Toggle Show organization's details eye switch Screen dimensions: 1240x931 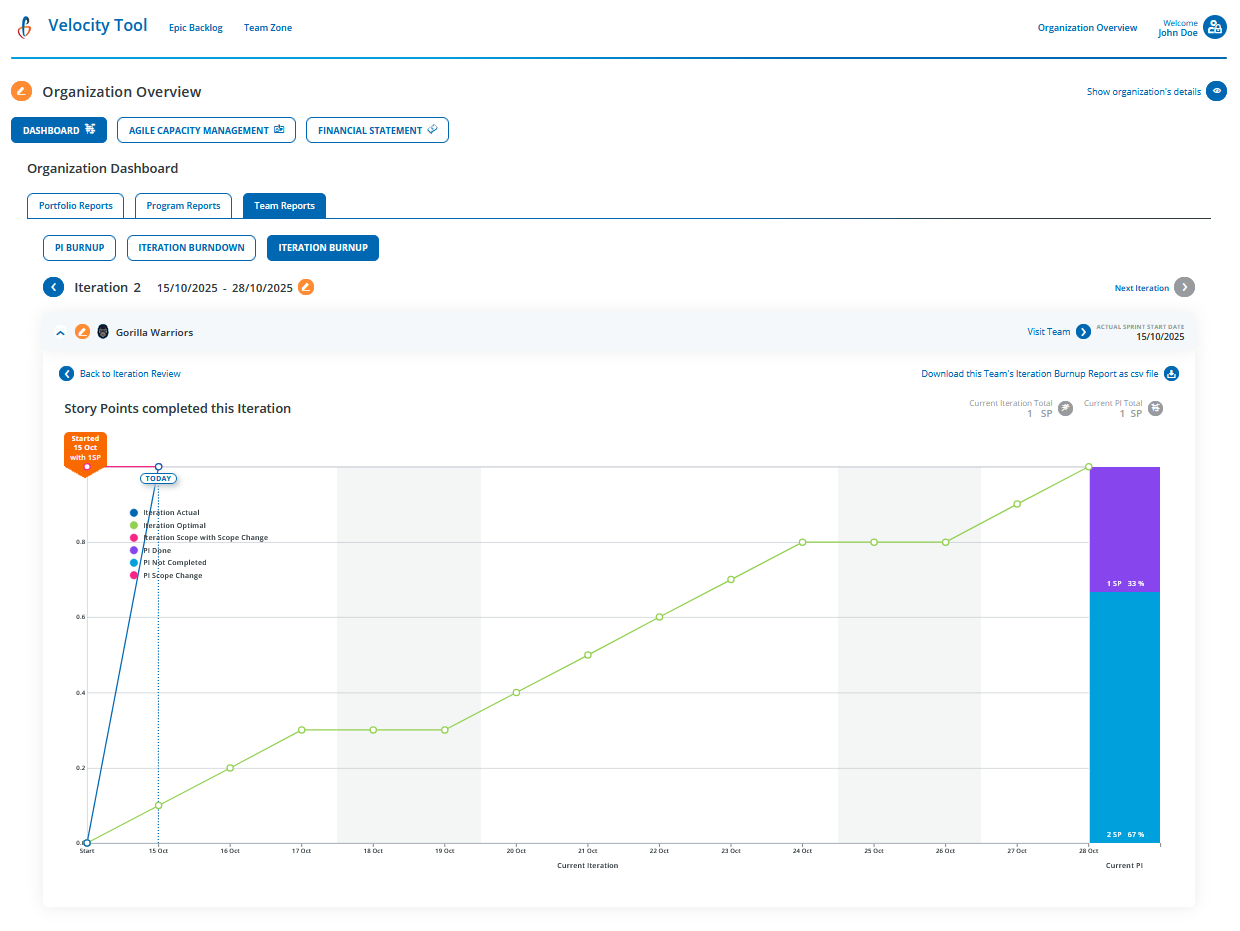coord(1215,91)
